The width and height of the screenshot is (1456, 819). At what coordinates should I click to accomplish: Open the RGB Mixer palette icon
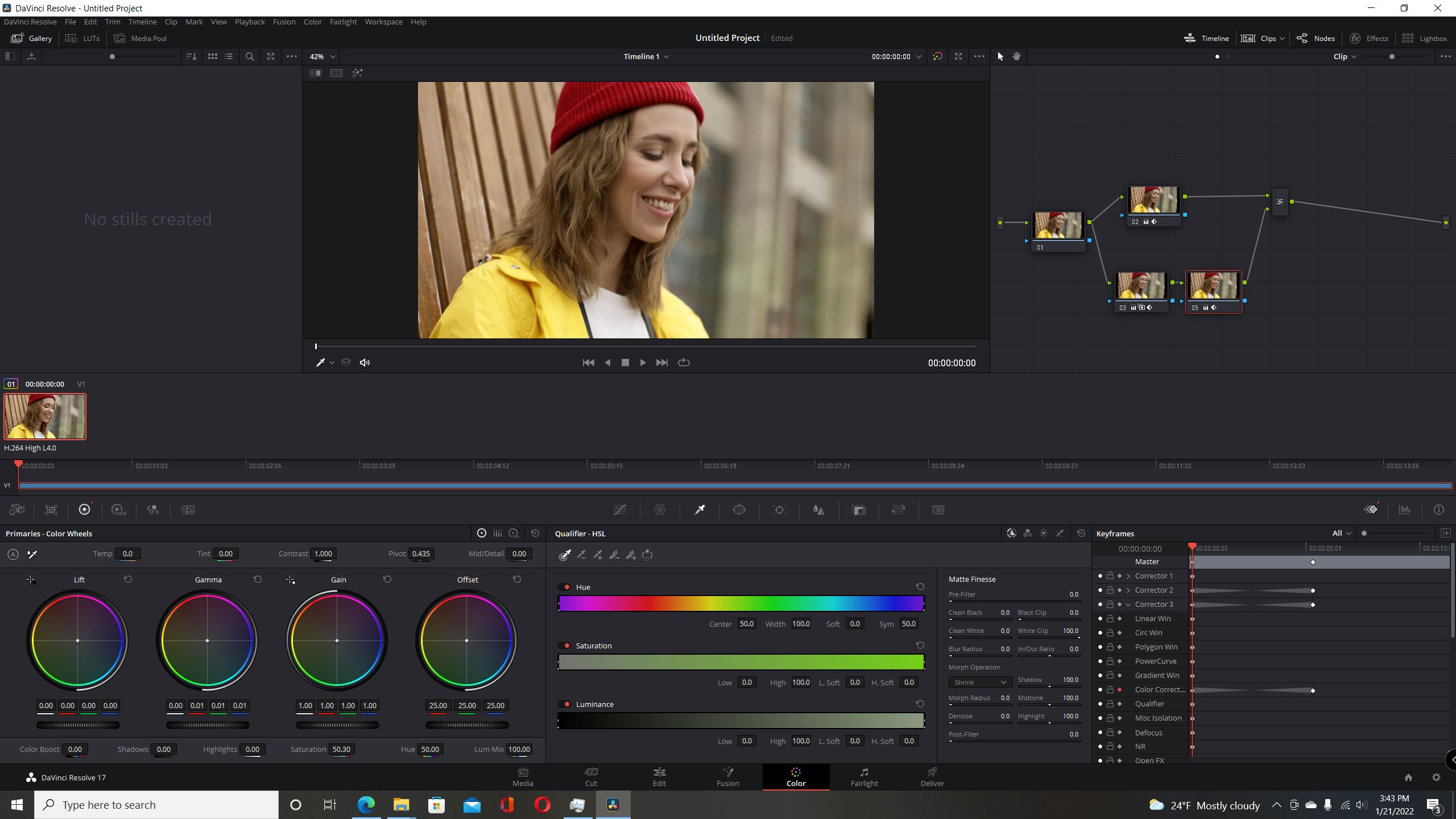pyautogui.click(x=153, y=510)
